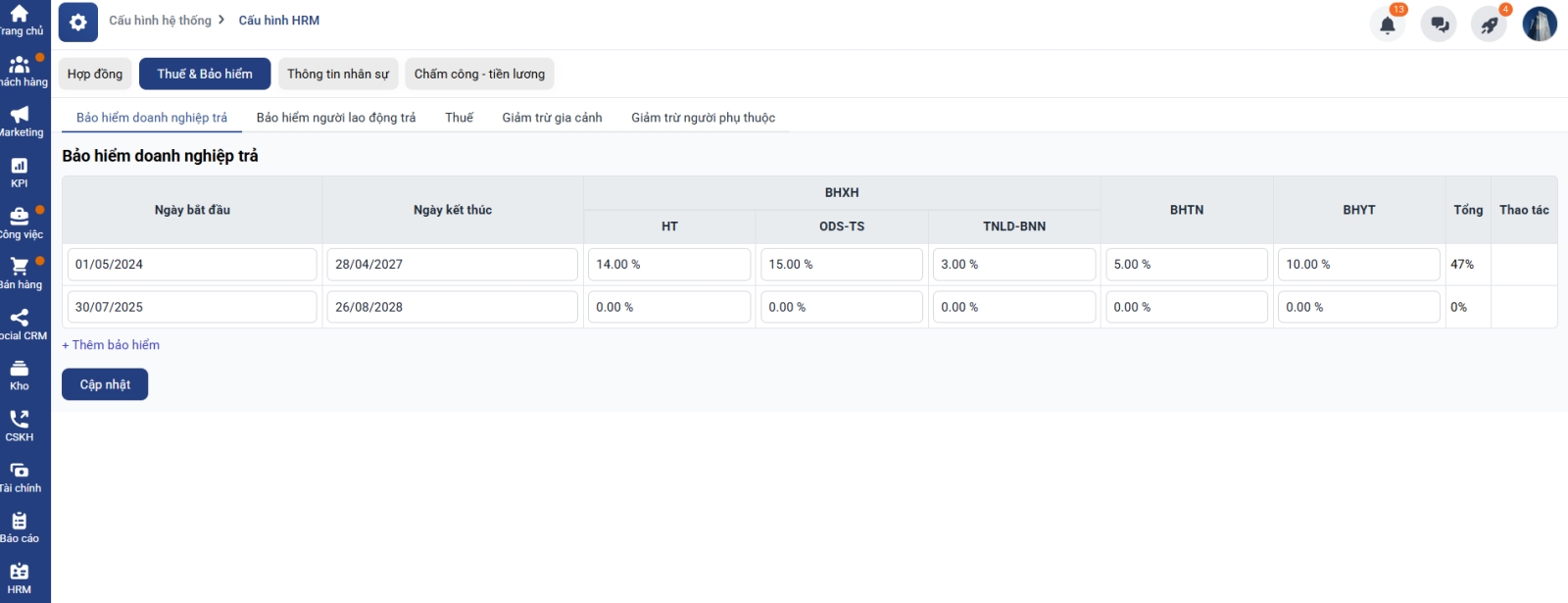Screen dimensions: 1568x603
Task: Open the chat messages icon
Action: pos(1439,25)
